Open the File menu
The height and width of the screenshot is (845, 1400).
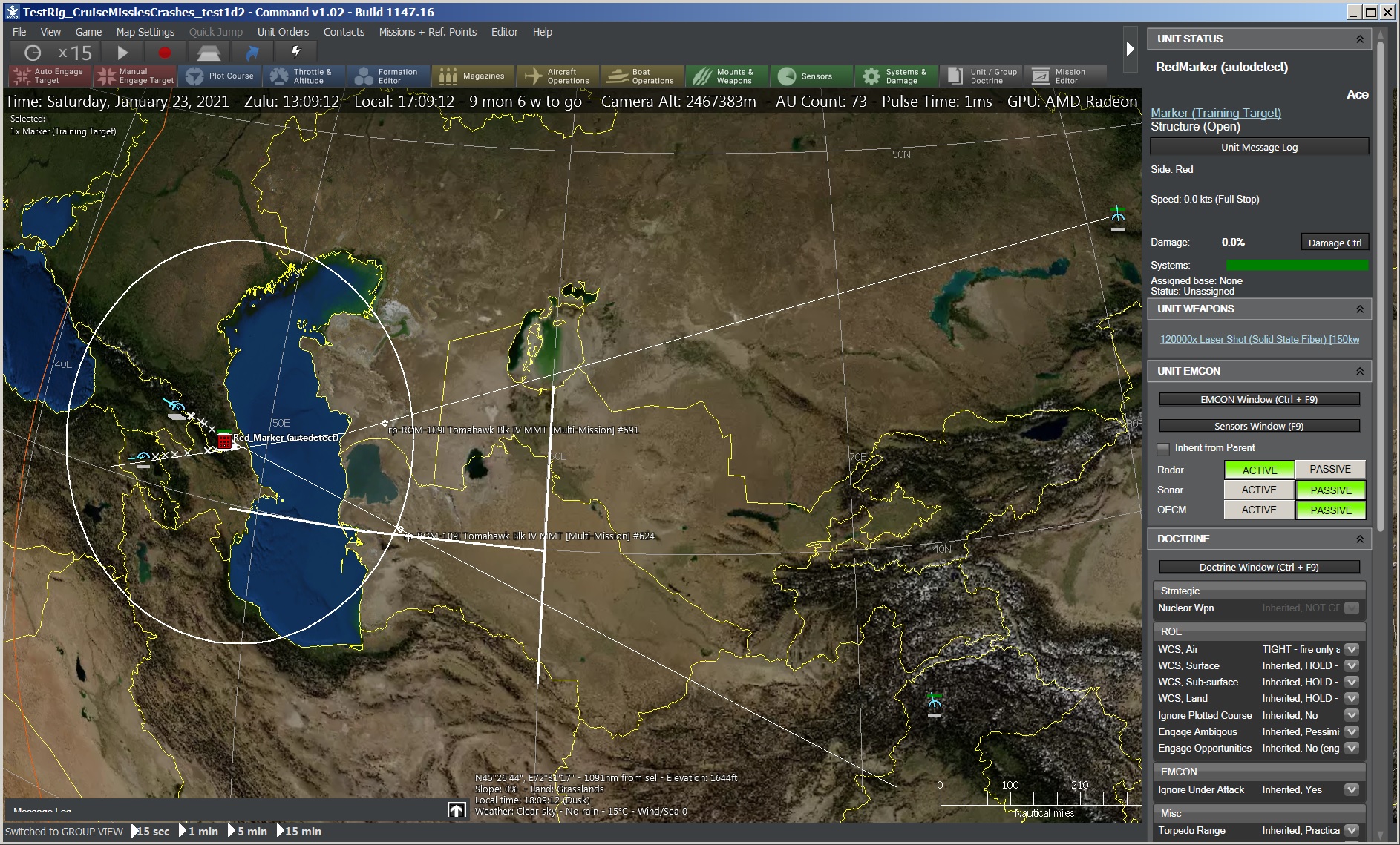click(x=19, y=32)
